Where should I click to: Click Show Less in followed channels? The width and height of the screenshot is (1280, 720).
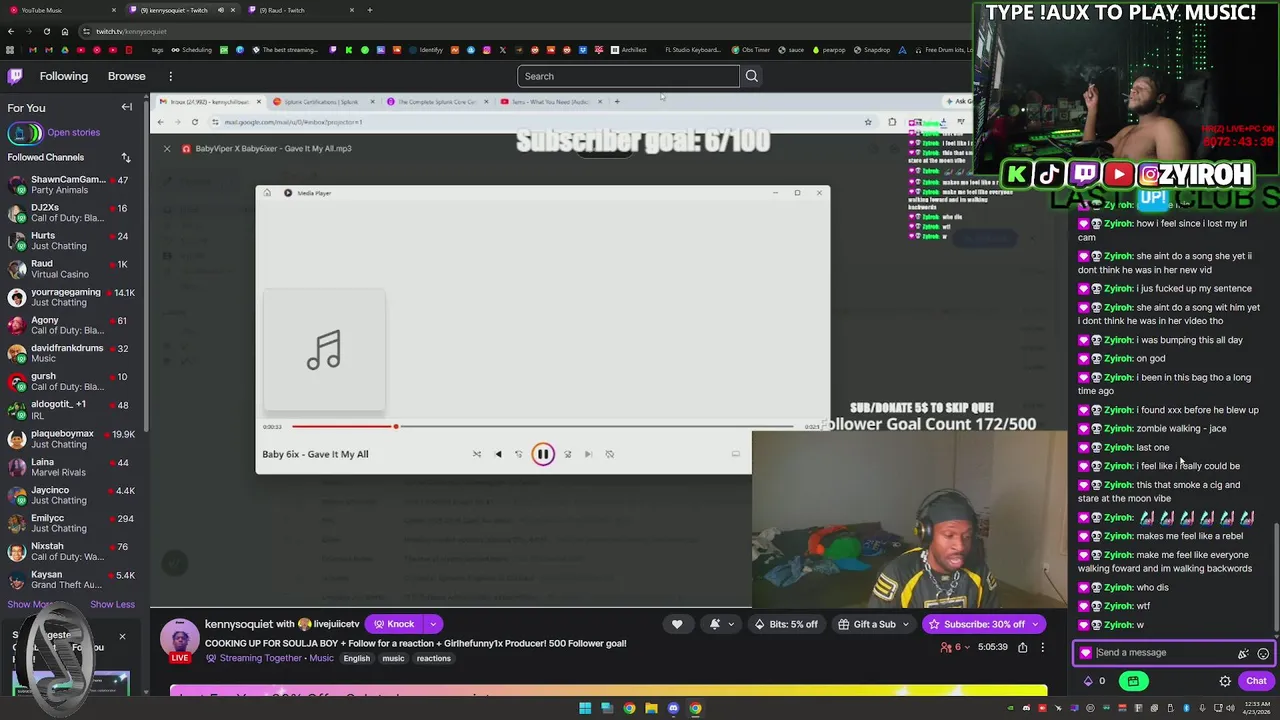112,604
